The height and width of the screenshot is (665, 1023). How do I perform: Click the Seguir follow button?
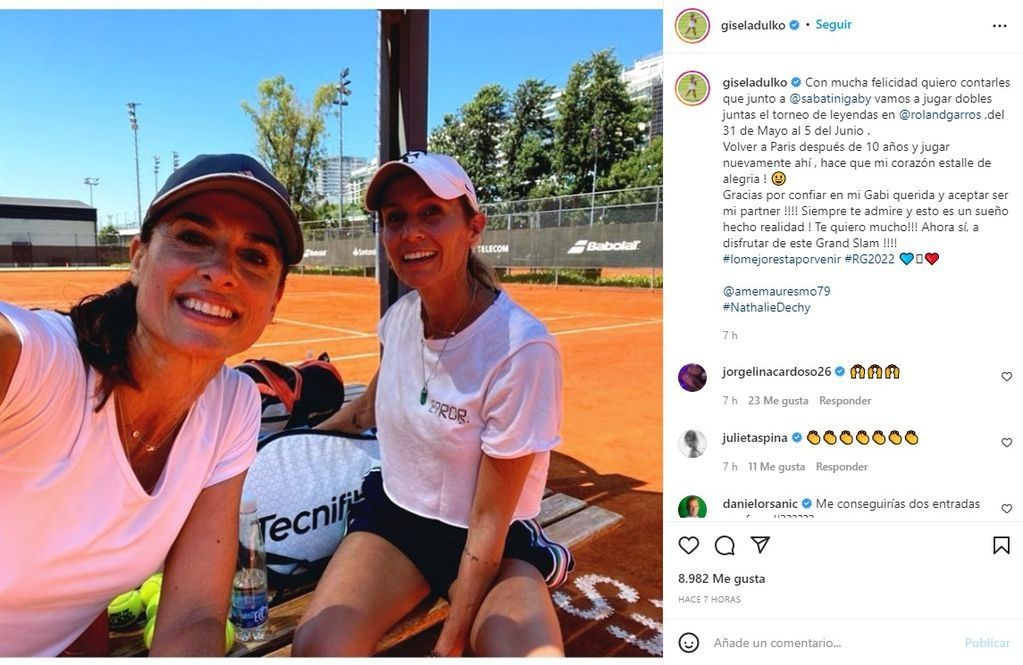833,24
